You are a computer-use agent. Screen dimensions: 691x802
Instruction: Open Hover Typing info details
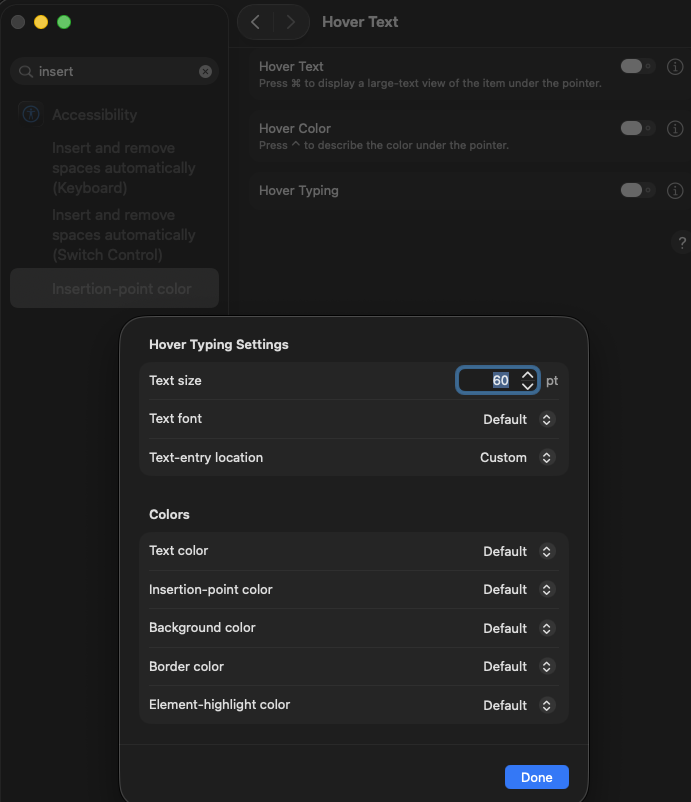point(675,191)
